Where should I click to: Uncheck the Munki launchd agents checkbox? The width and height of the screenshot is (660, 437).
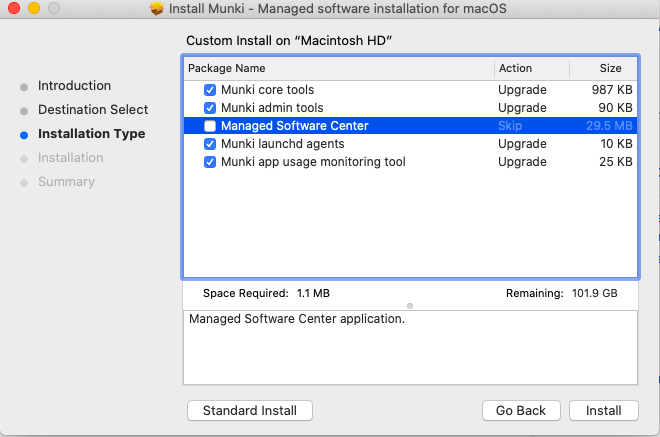pyautogui.click(x=210, y=144)
